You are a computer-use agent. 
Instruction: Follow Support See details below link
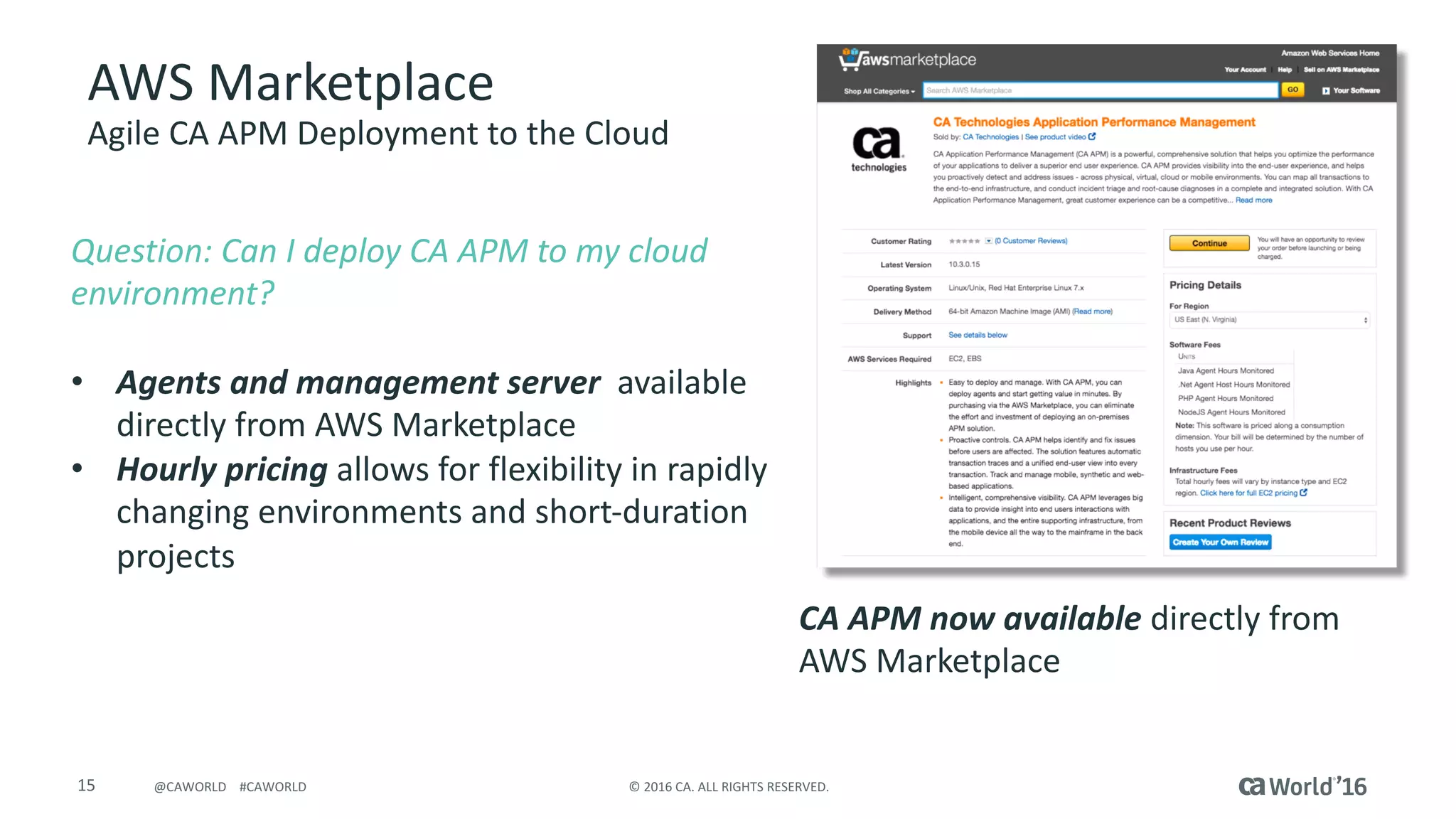click(978, 335)
